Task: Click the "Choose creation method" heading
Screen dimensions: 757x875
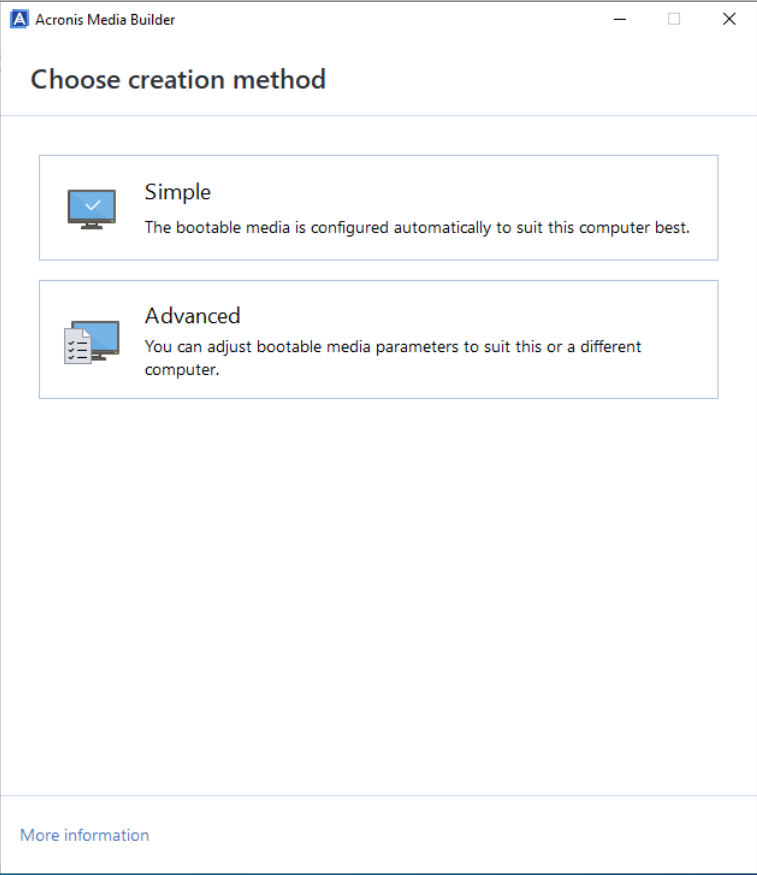Action: [178, 79]
